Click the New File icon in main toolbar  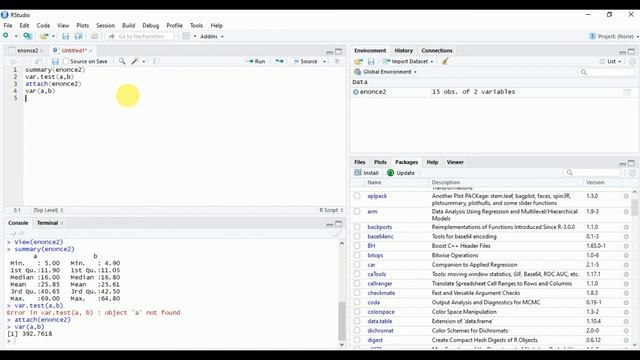[6, 36]
